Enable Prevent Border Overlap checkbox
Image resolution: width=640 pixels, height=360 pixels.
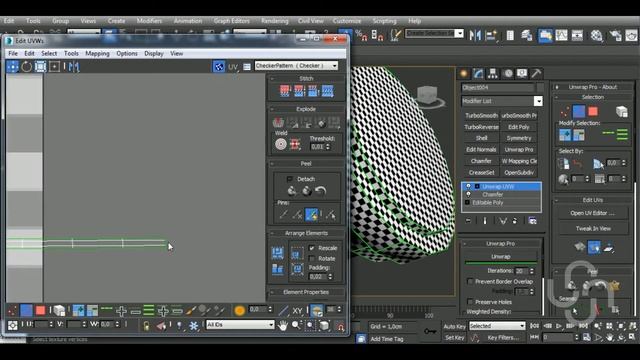(x=470, y=281)
